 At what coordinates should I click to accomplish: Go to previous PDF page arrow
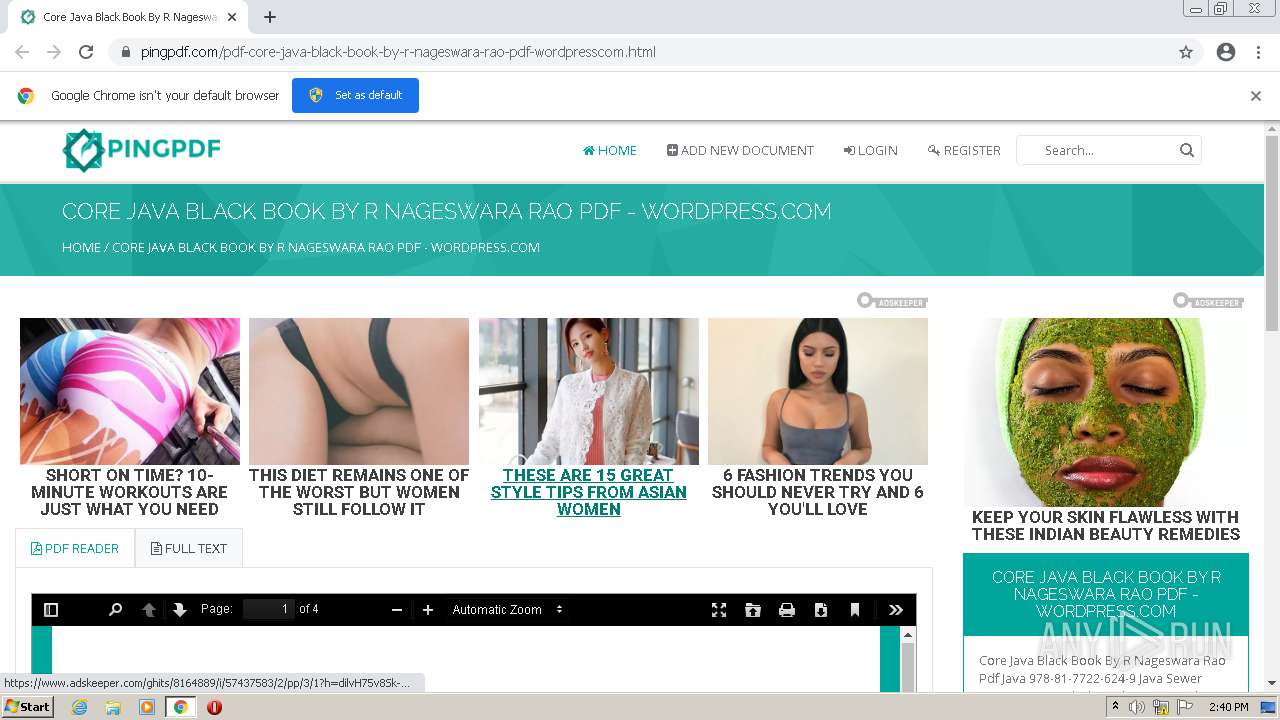149,610
